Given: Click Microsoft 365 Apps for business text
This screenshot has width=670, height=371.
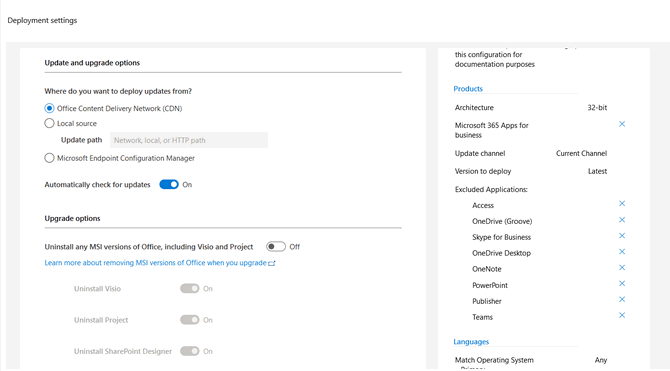Looking at the screenshot, I should coord(491,130).
